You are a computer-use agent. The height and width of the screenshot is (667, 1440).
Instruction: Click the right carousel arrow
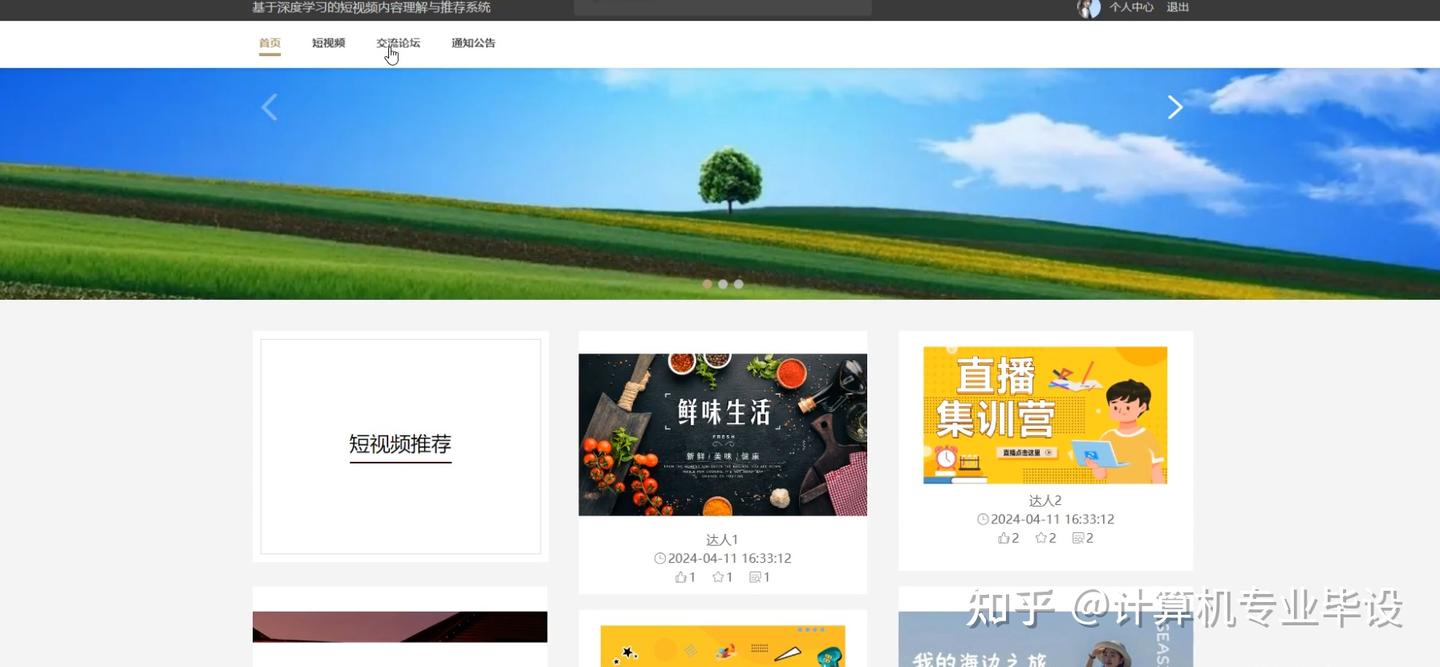click(x=1175, y=107)
